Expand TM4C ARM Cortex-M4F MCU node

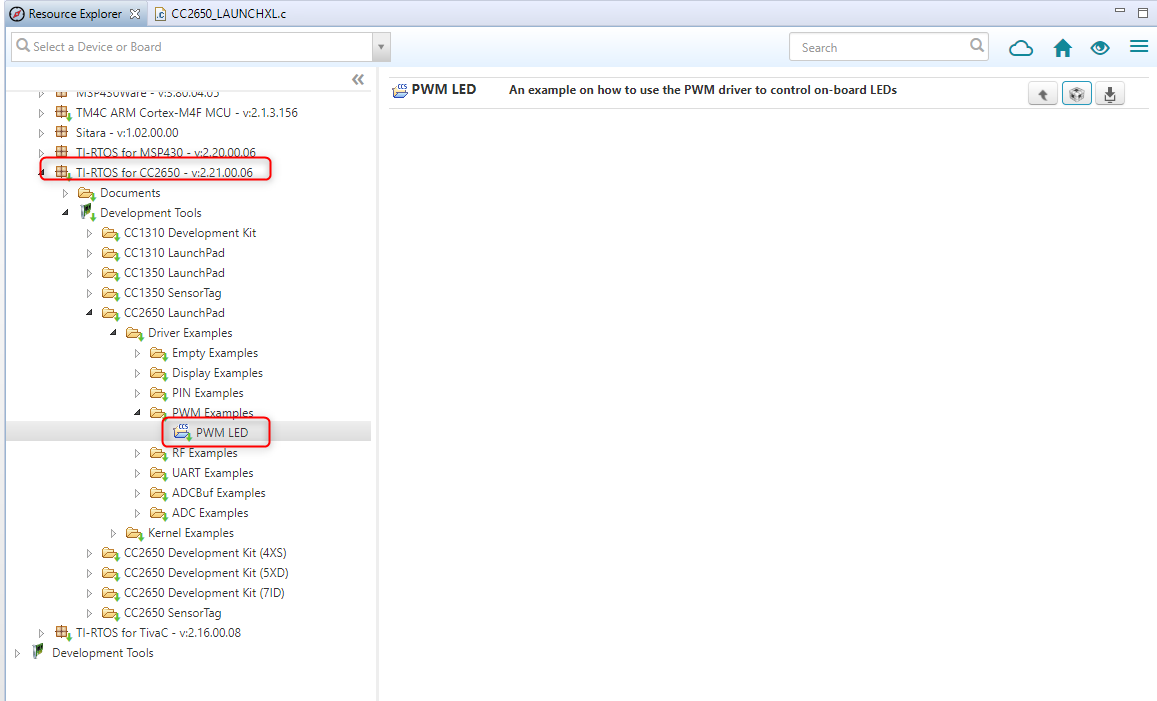41,113
